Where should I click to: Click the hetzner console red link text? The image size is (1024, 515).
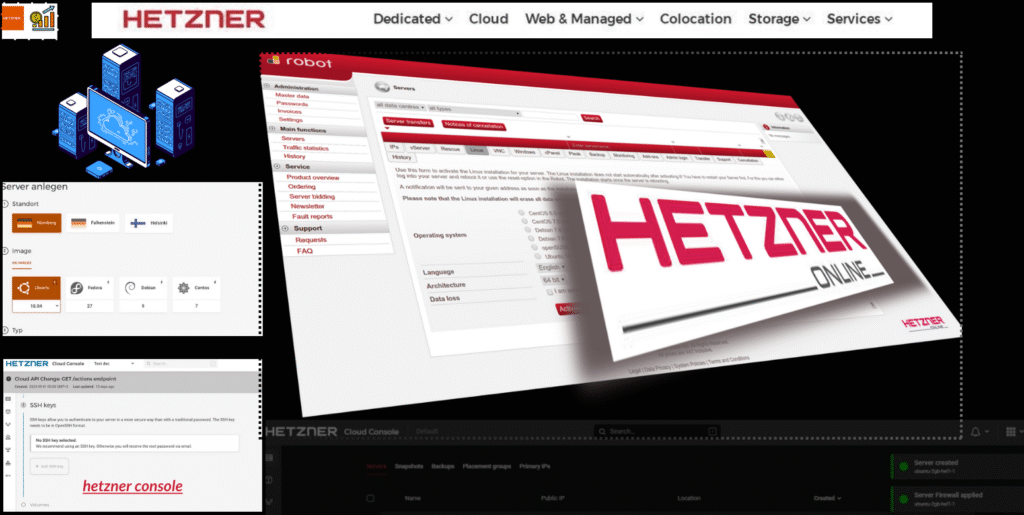[133, 486]
